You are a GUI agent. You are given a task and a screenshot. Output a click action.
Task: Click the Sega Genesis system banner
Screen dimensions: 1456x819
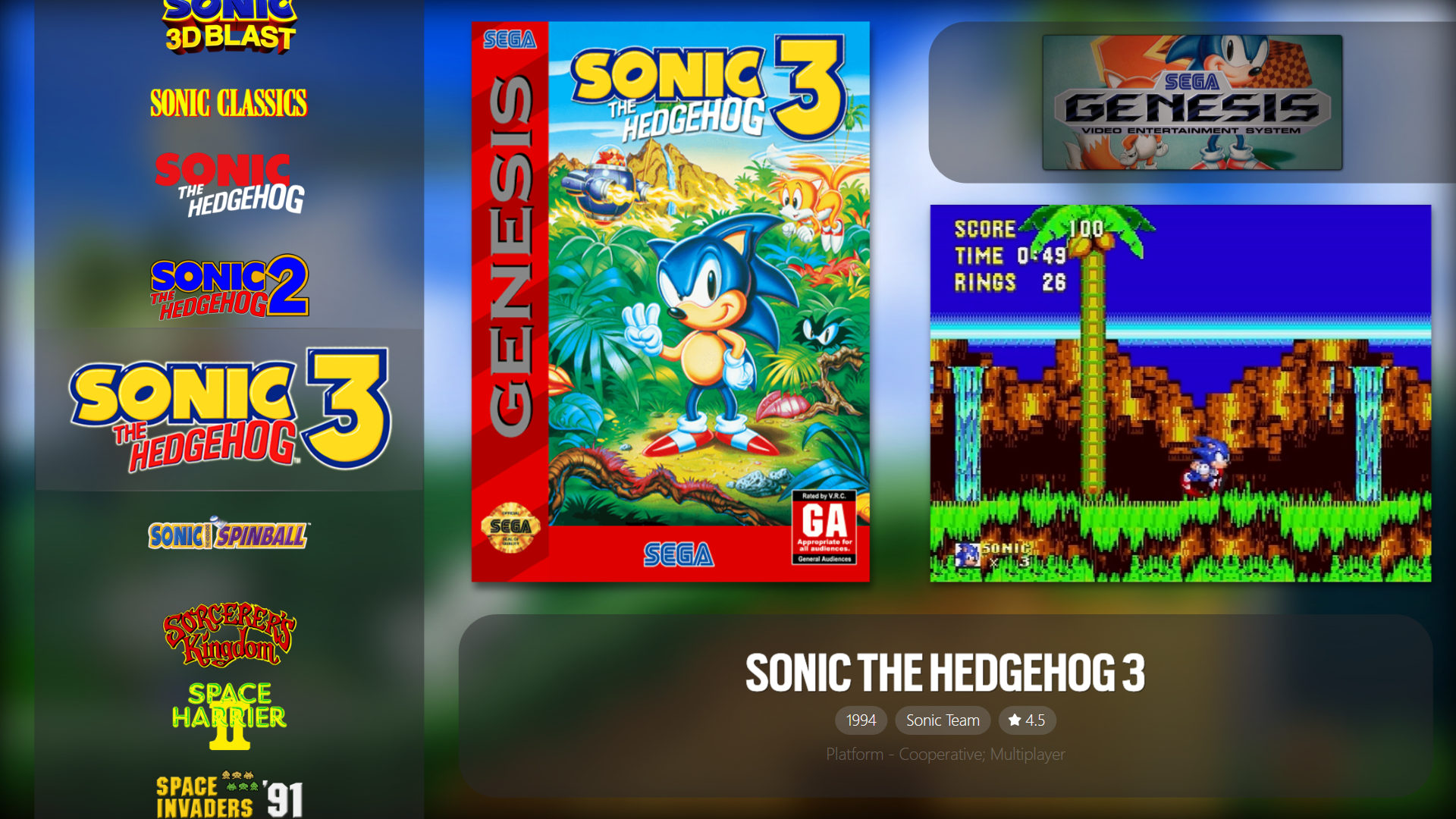1192,102
